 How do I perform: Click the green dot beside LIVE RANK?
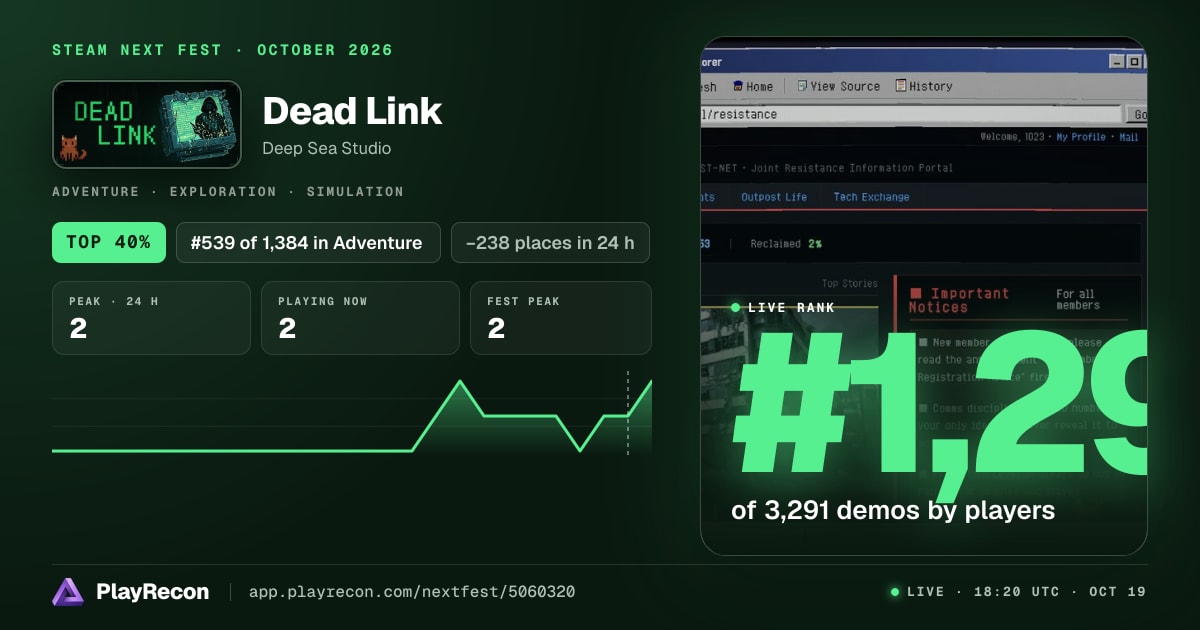click(x=736, y=308)
